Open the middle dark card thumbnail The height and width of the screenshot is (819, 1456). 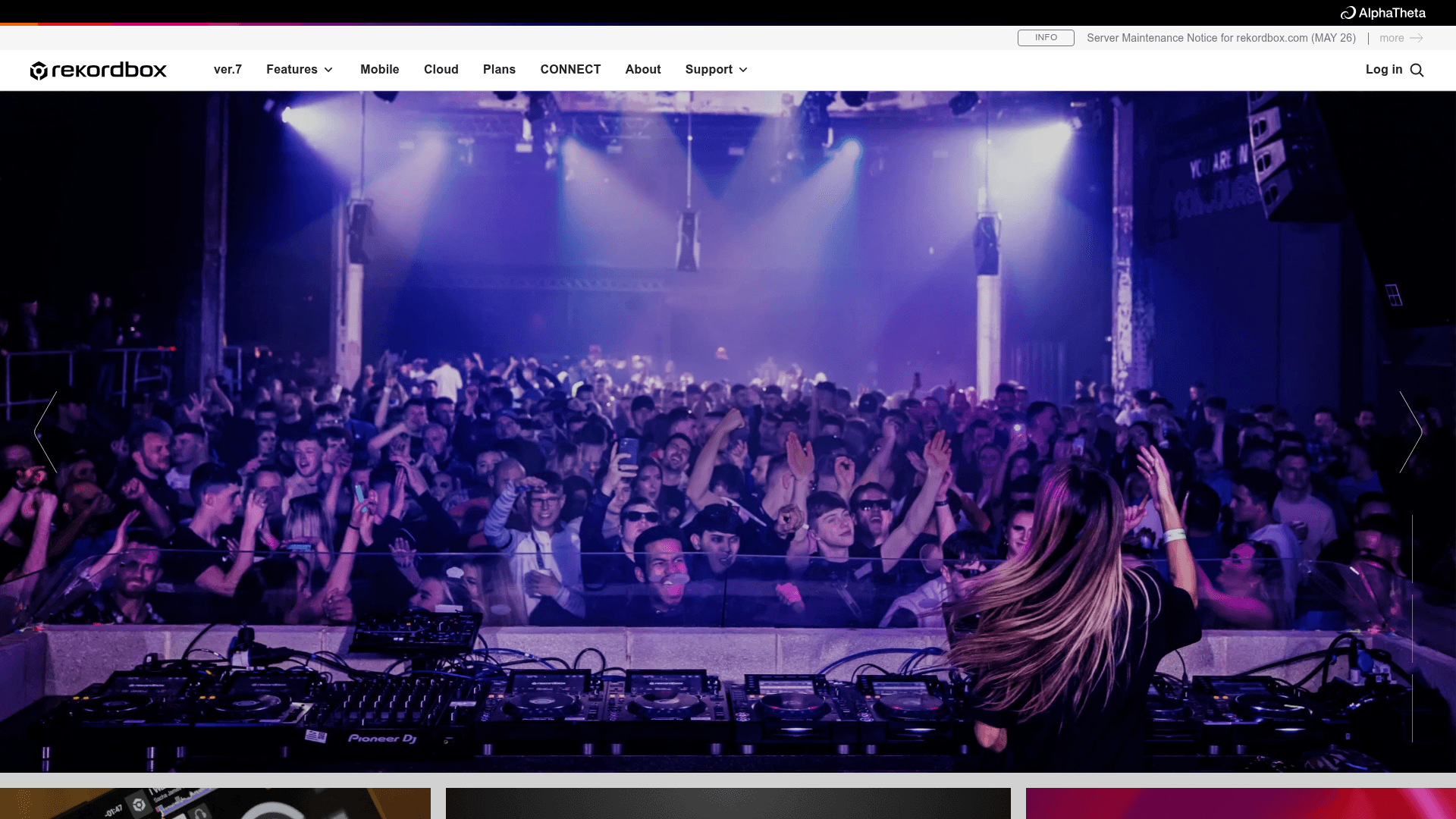[x=728, y=803]
